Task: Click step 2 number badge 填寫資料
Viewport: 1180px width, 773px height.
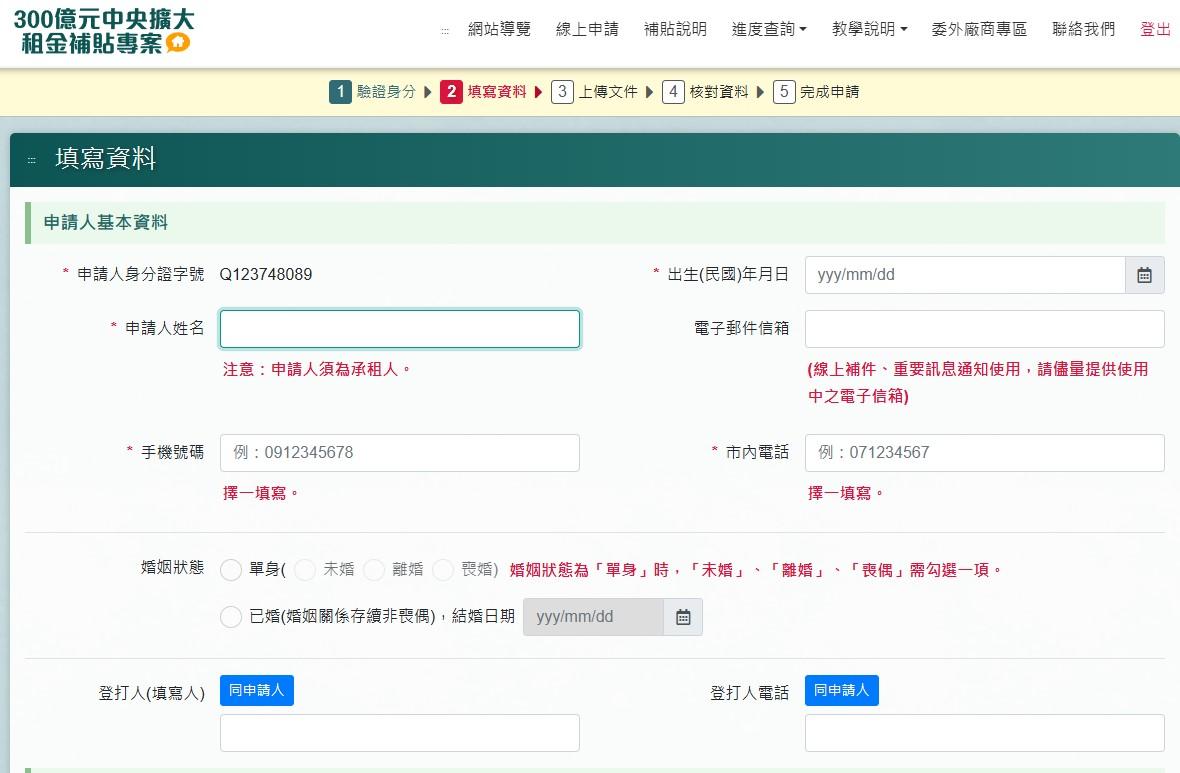Action: (x=451, y=92)
